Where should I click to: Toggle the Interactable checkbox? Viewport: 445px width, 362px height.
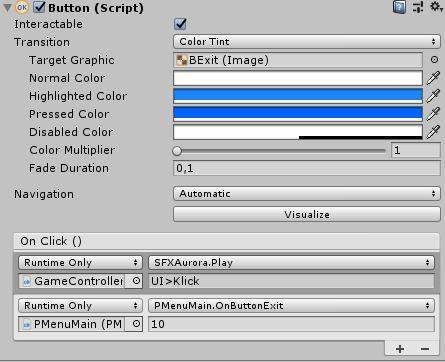(180, 24)
